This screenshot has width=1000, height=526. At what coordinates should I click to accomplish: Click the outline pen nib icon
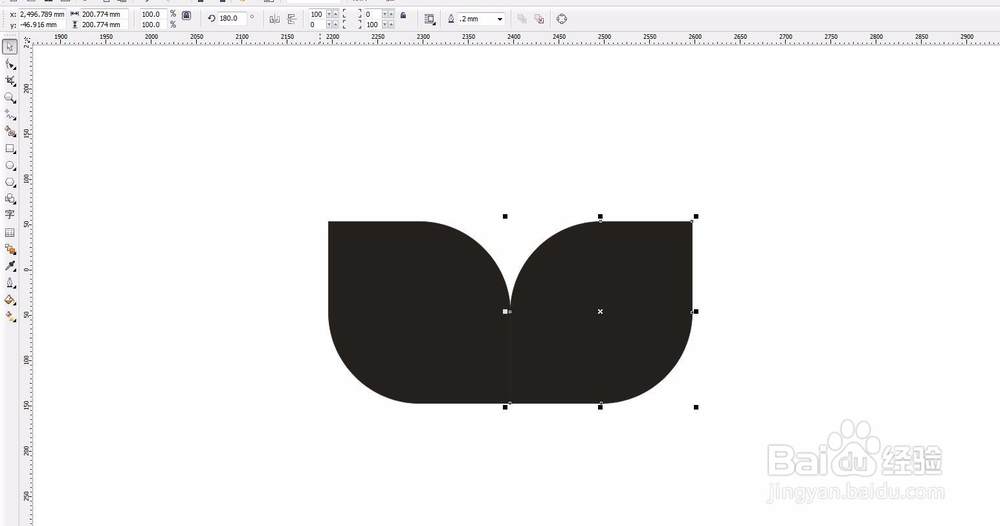click(x=451, y=19)
